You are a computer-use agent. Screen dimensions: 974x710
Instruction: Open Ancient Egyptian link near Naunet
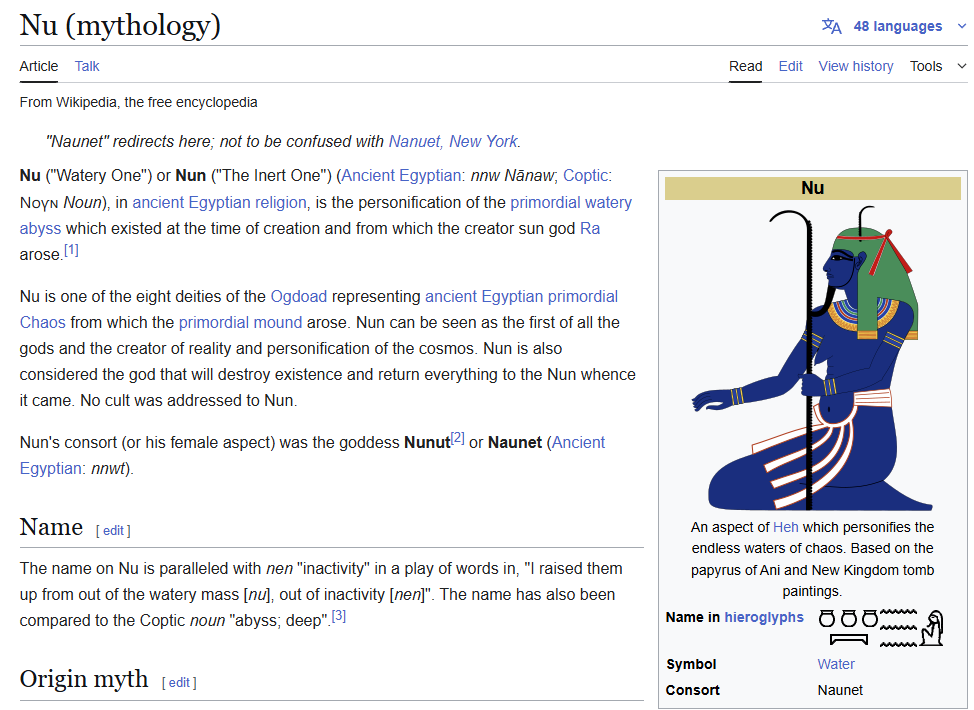pyautogui.click(x=578, y=442)
